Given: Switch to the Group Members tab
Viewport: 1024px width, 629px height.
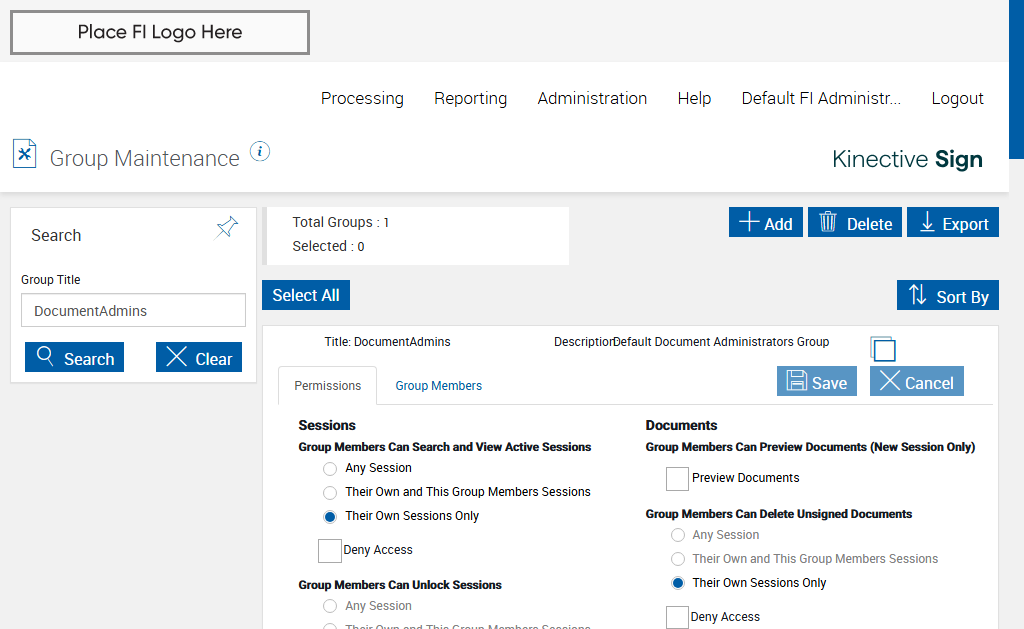Looking at the screenshot, I should point(438,386).
